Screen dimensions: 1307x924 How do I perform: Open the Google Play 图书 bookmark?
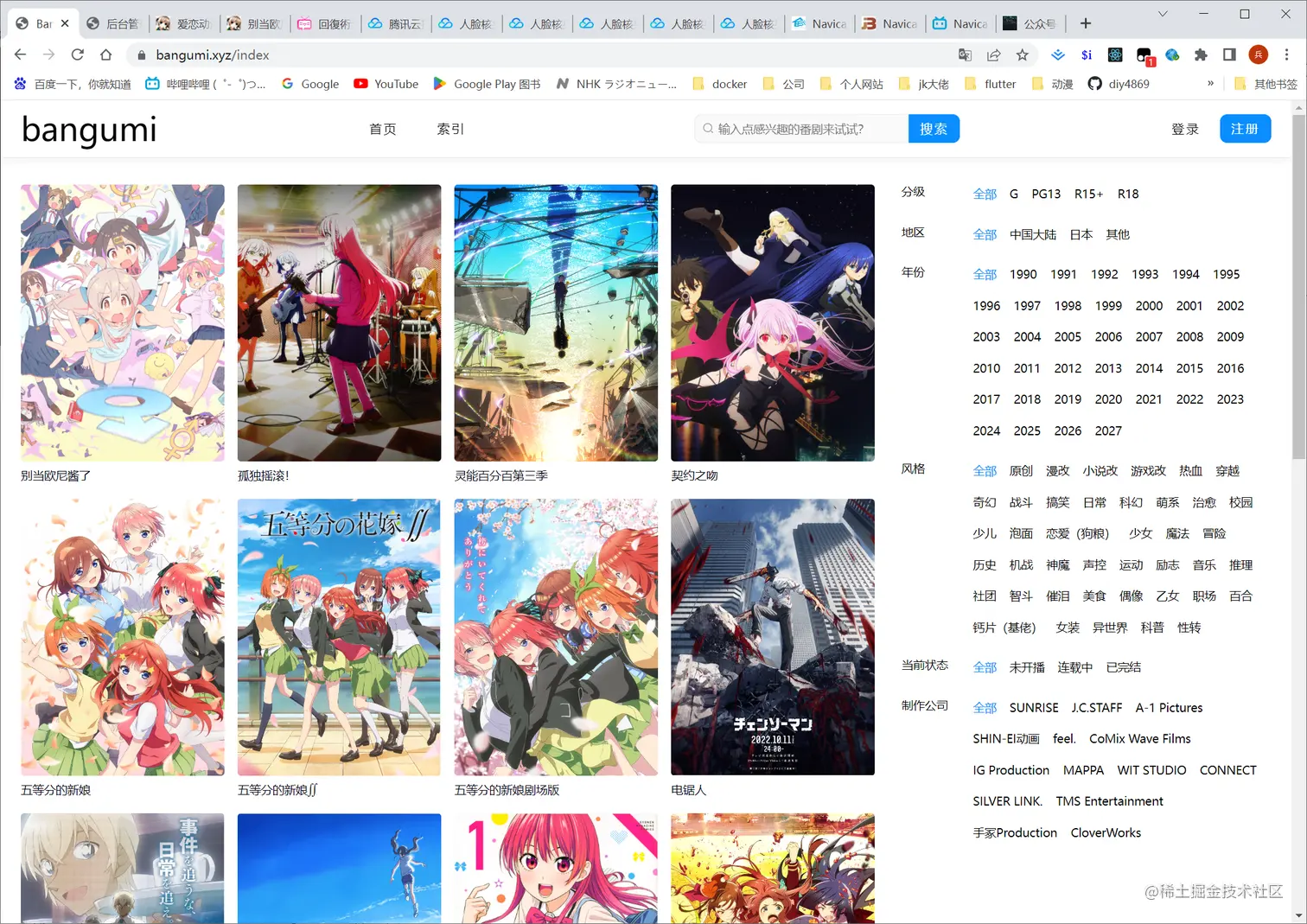[x=487, y=84]
